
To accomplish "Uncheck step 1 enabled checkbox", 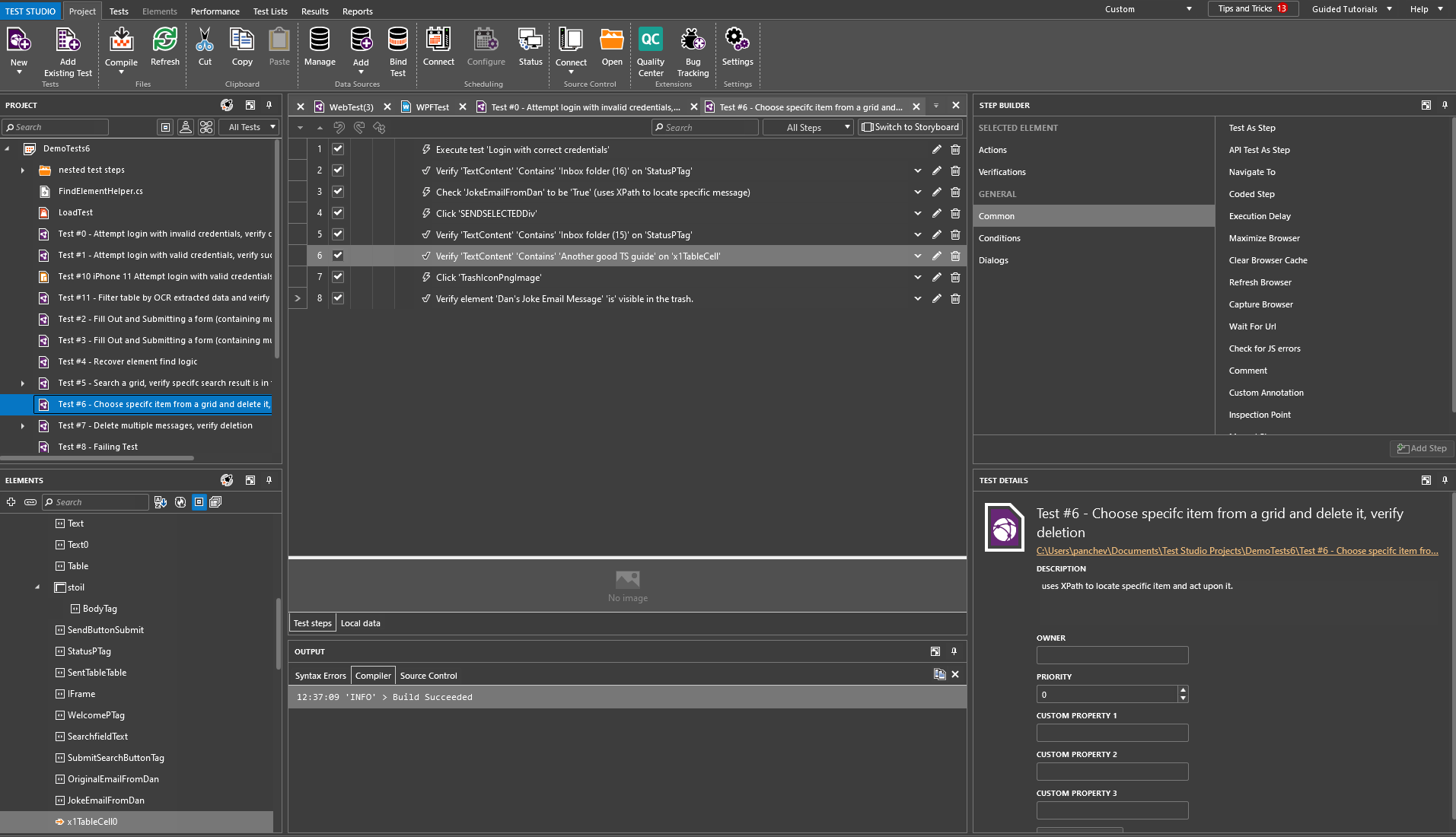I will pos(338,149).
